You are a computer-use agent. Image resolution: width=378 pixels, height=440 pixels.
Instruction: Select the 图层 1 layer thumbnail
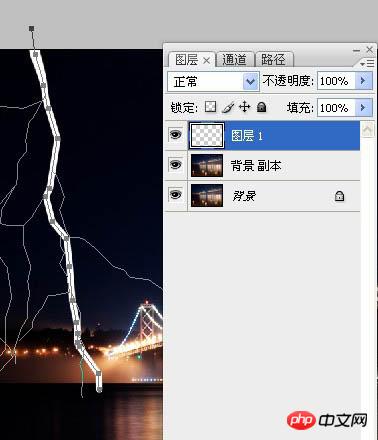tap(207, 135)
